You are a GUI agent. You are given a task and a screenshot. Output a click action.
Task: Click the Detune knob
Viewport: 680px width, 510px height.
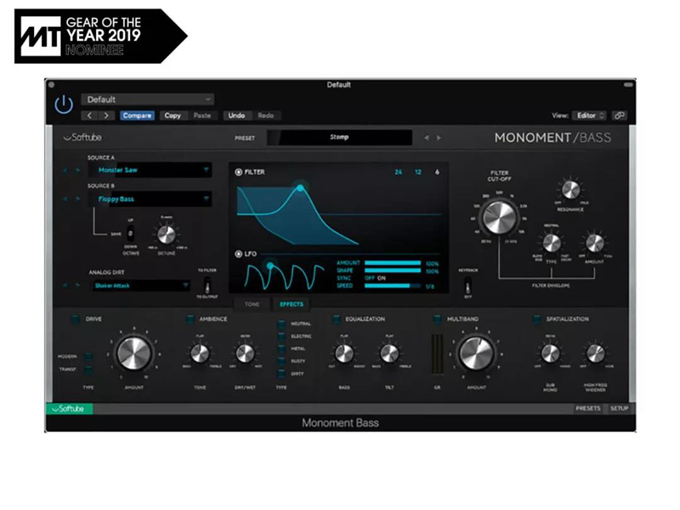point(166,235)
